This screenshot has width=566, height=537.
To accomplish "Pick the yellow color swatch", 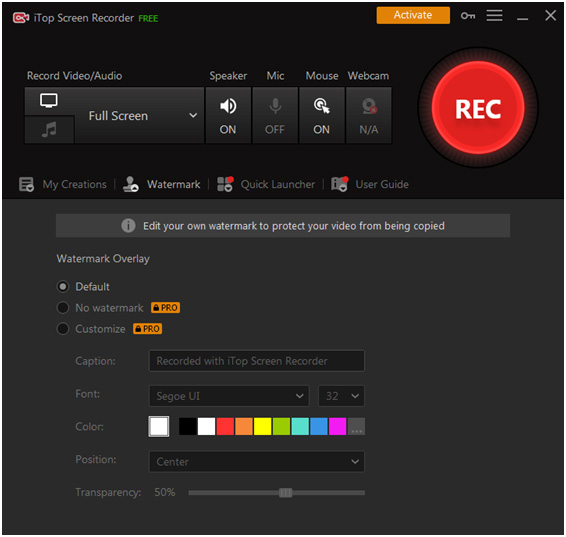I will click(262, 427).
